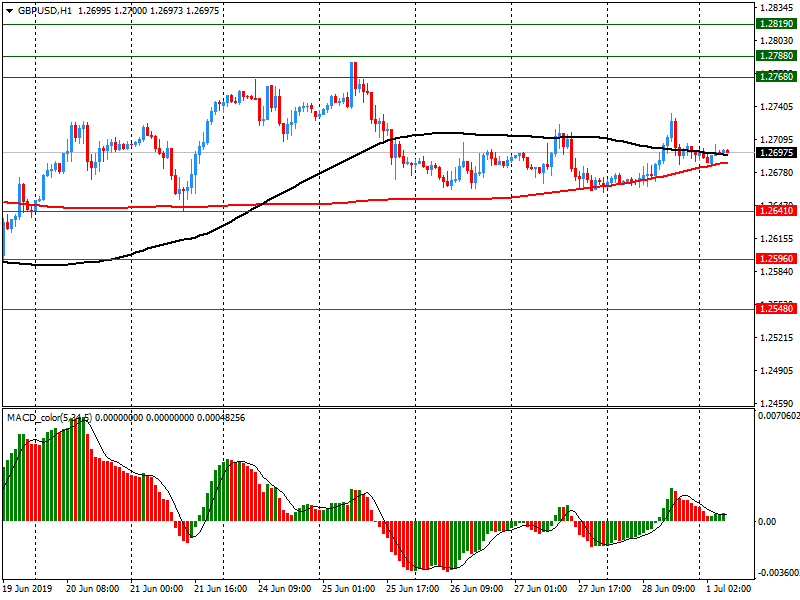Image resolution: width=800 pixels, height=600 pixels.
Task: Click the 1.25960 red price level label
Action: coord(776,259)
